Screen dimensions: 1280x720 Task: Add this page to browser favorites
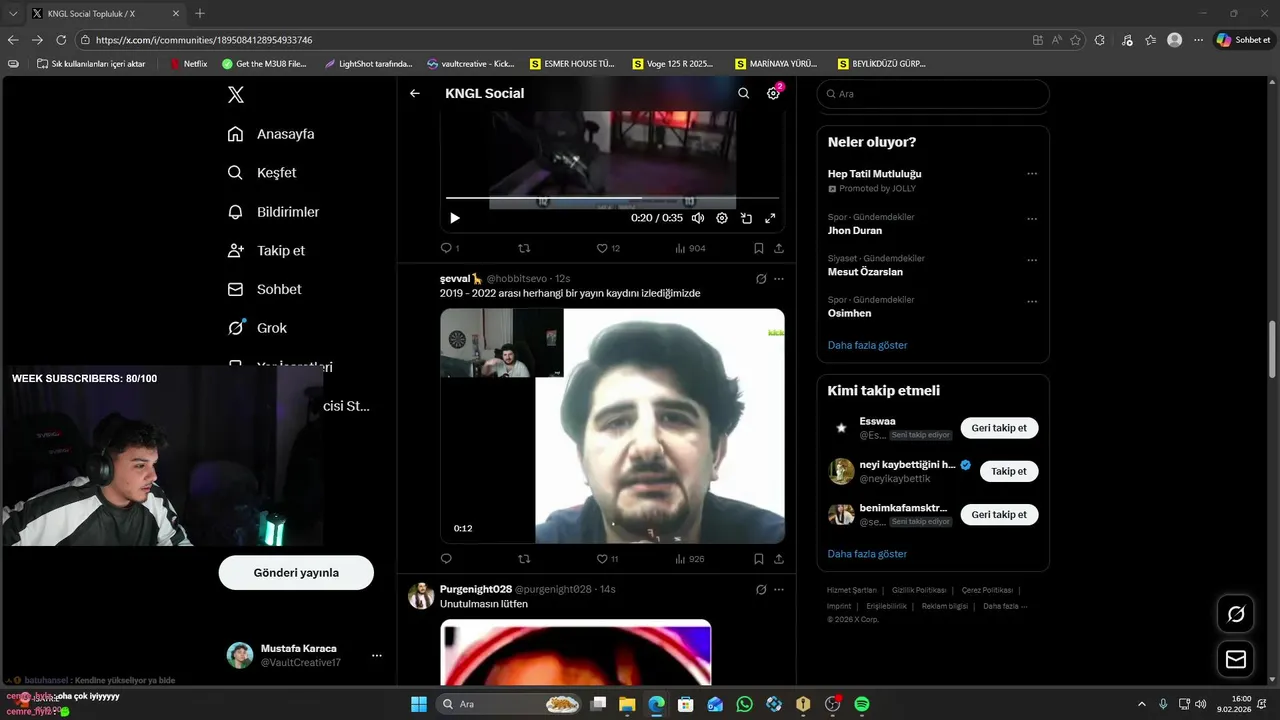1076,40
